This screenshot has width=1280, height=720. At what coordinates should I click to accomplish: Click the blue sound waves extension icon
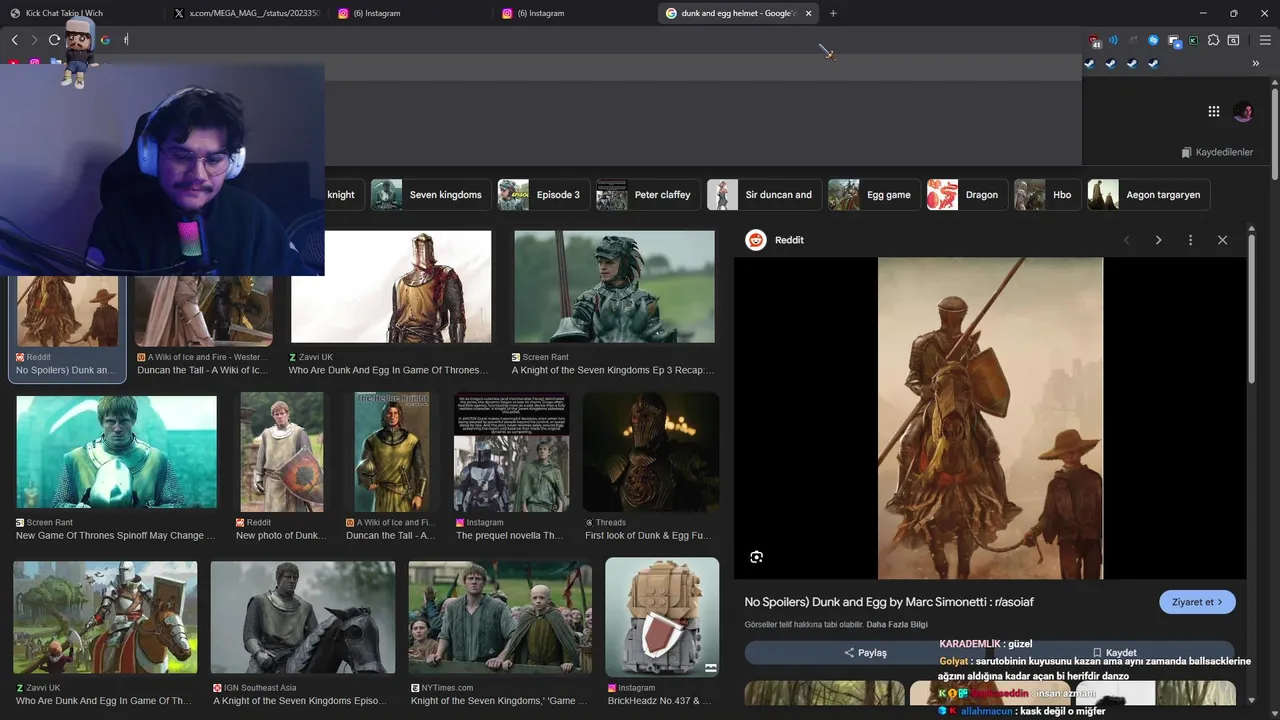click(1113, 40)
